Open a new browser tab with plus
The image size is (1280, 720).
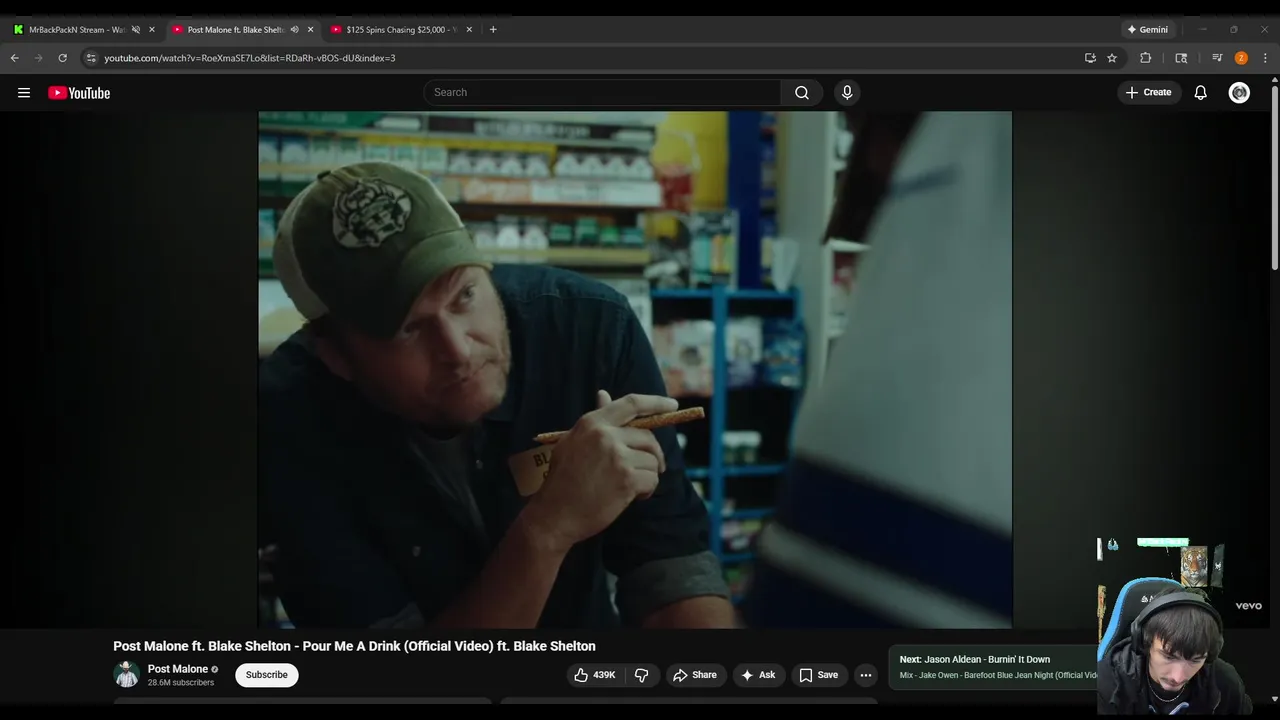pos(493,29)
